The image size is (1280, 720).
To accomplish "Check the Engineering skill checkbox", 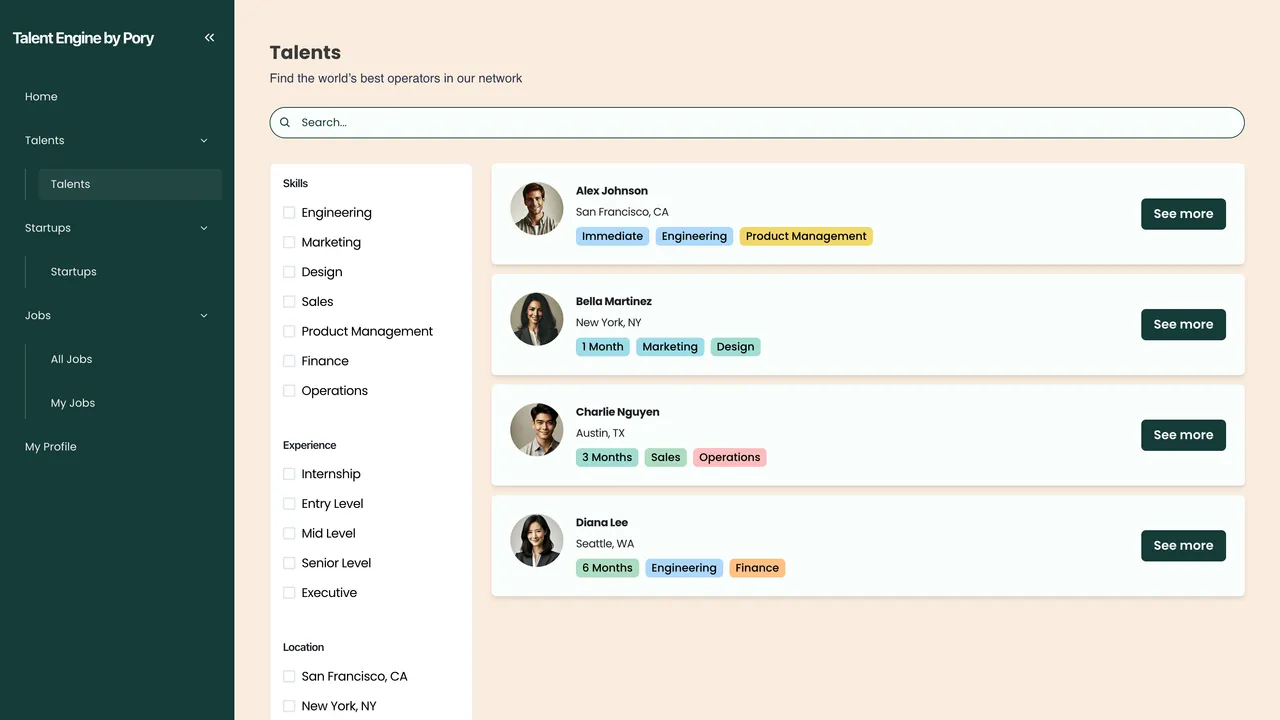I will click(x=289, y=213).
